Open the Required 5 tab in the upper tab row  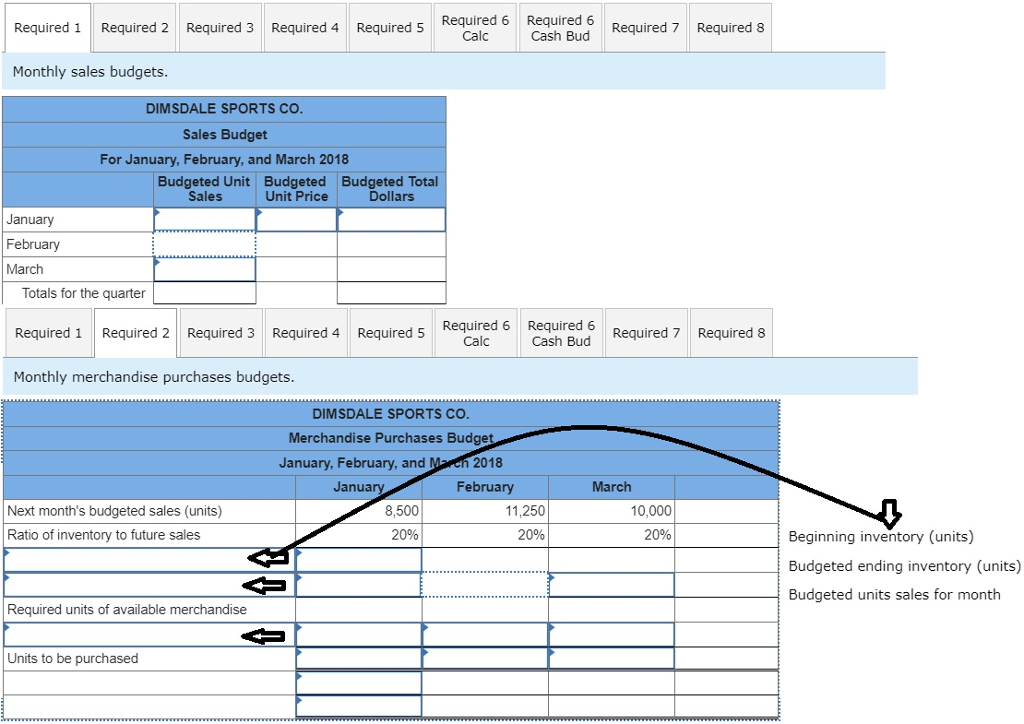[390, 28]
